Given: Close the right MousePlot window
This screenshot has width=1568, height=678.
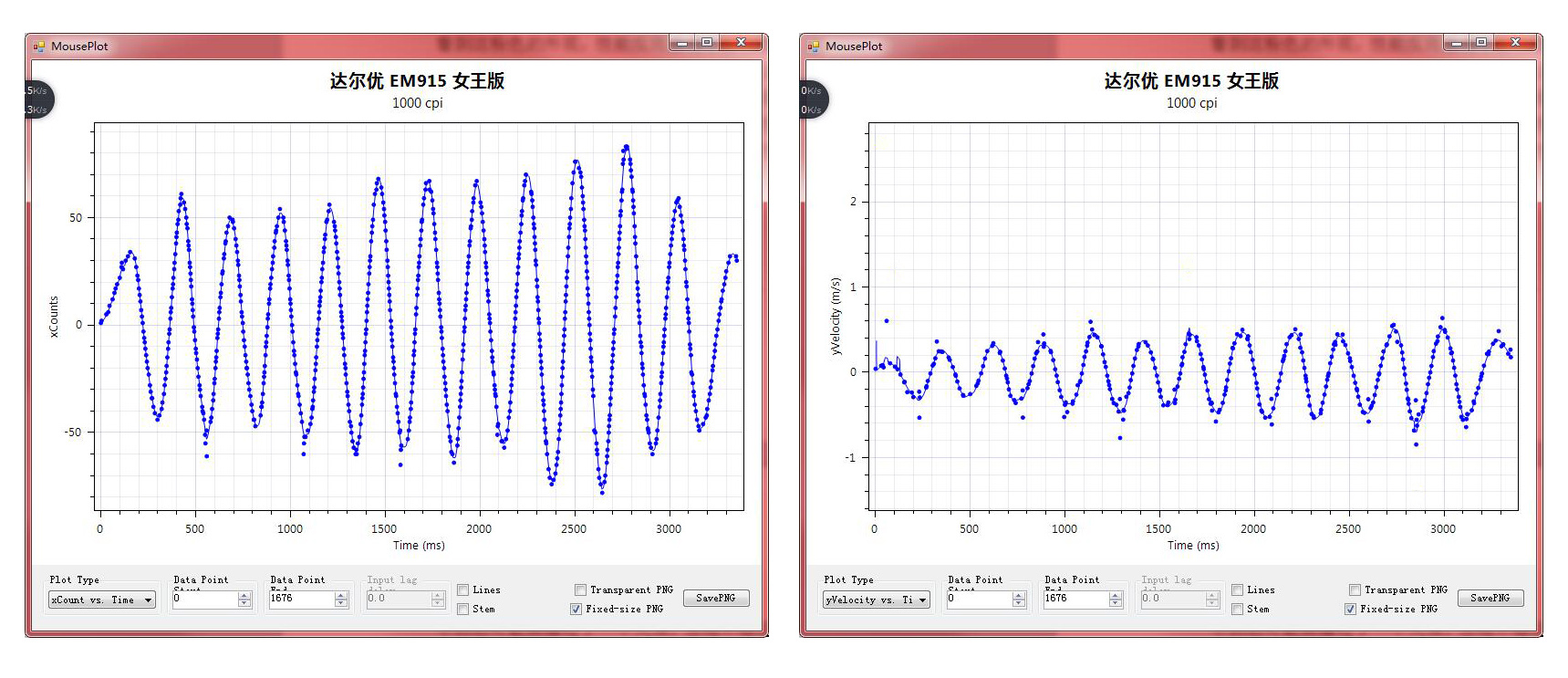Looking at the screenshot, I should click(x=1515, y=43).
